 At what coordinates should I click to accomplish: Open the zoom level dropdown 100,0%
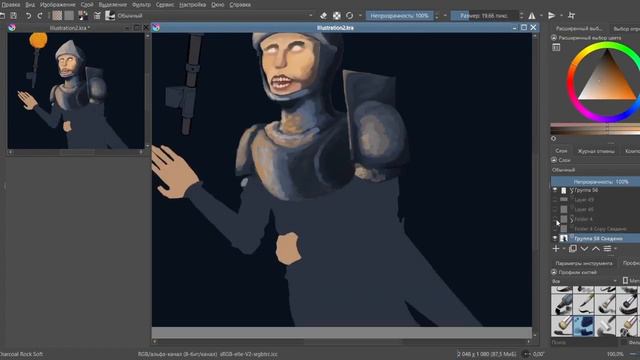(616, 354)
